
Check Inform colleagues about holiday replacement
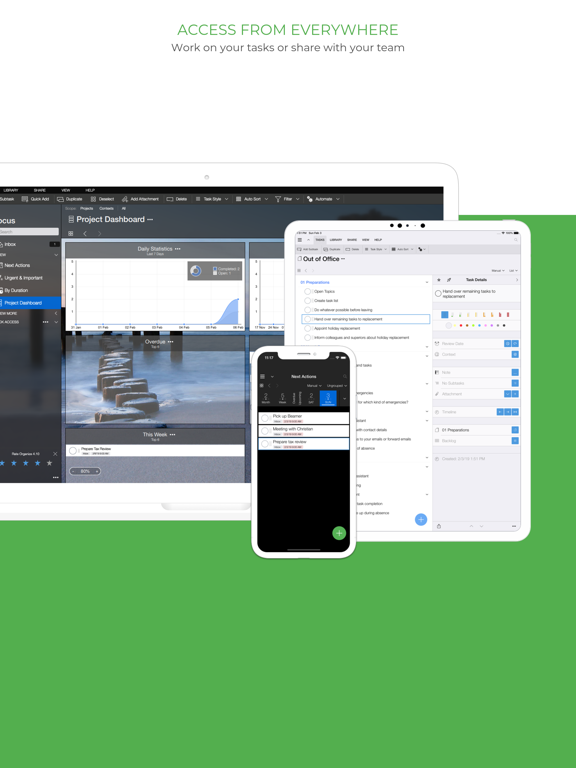pos(308,337)
